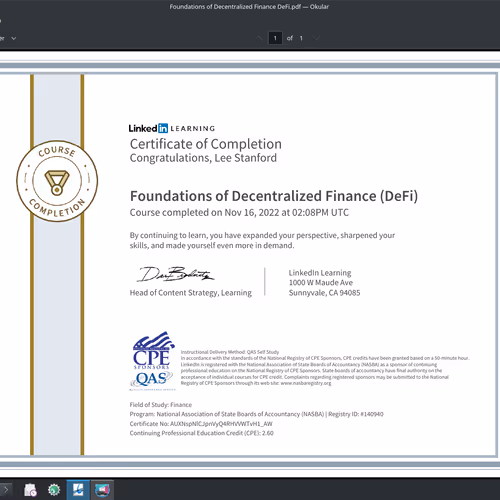Click 'By continuing to learn' paragraph
Screen dimensions: 500x500
[x=262, y=240]
